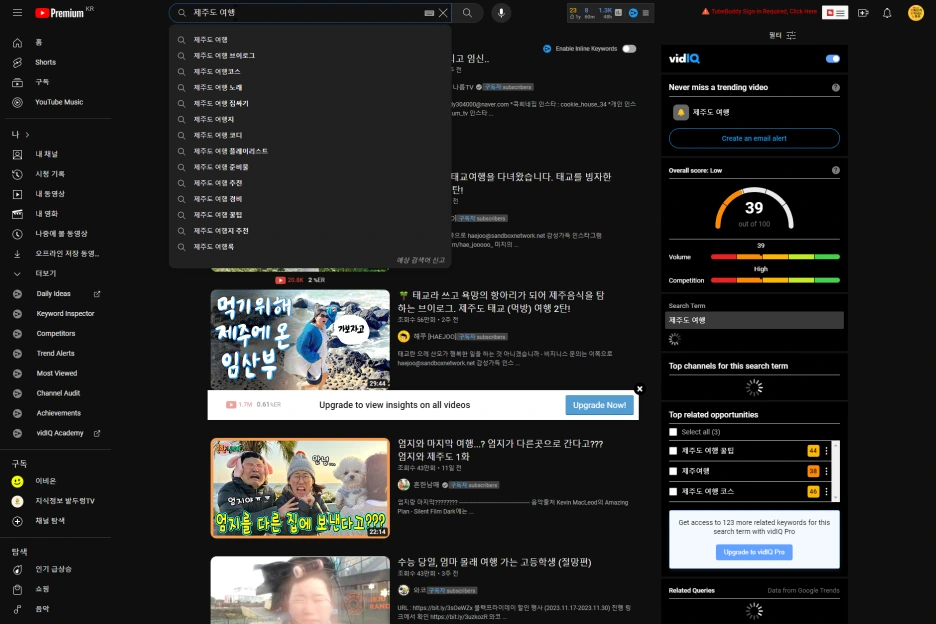
Task: Open the 흔한남매 channel link
Action: pos(426,485)
